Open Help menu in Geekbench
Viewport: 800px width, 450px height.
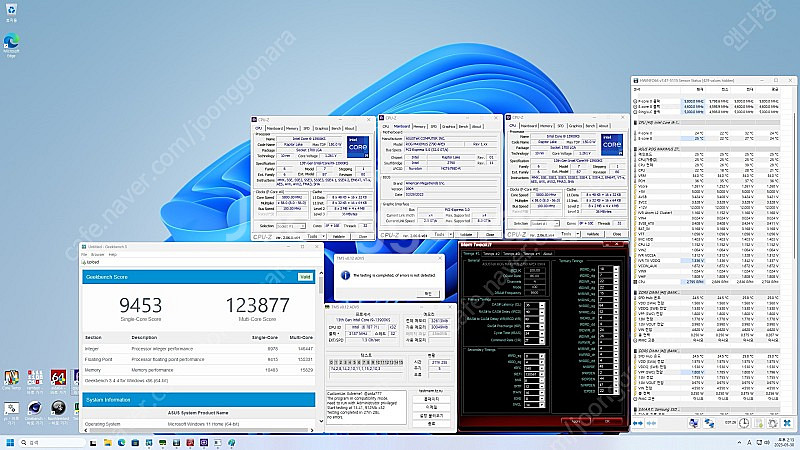pyautogui.click(x=113, y=254)
